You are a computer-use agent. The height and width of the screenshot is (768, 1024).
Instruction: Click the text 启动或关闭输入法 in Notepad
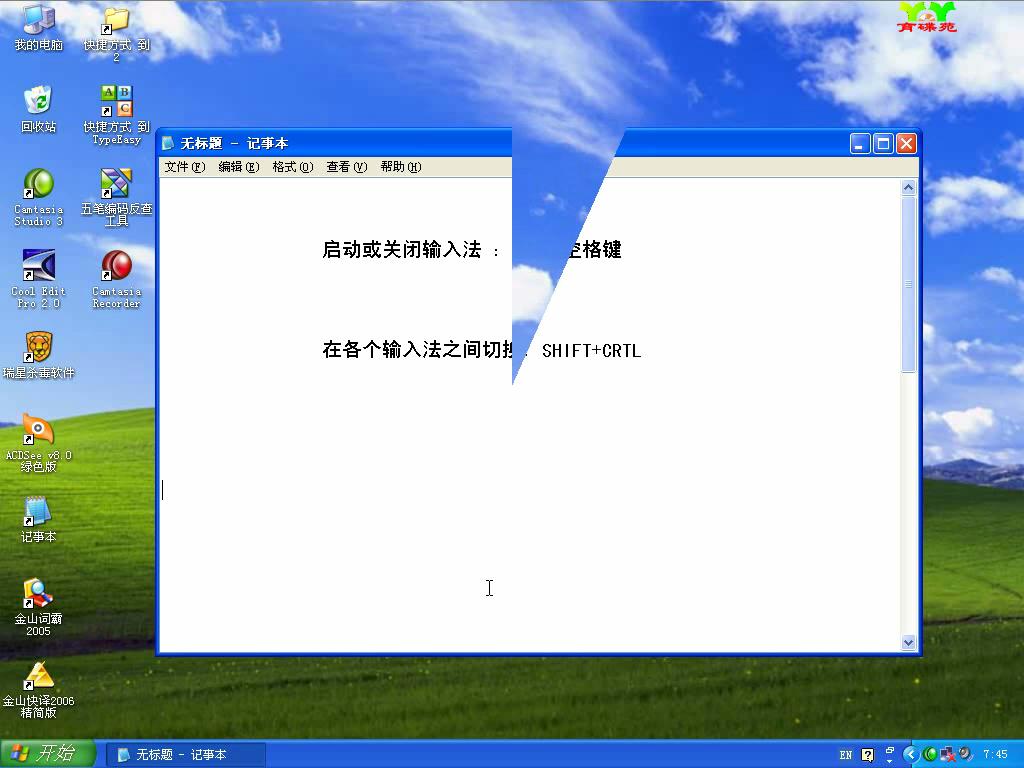[402, 249]
